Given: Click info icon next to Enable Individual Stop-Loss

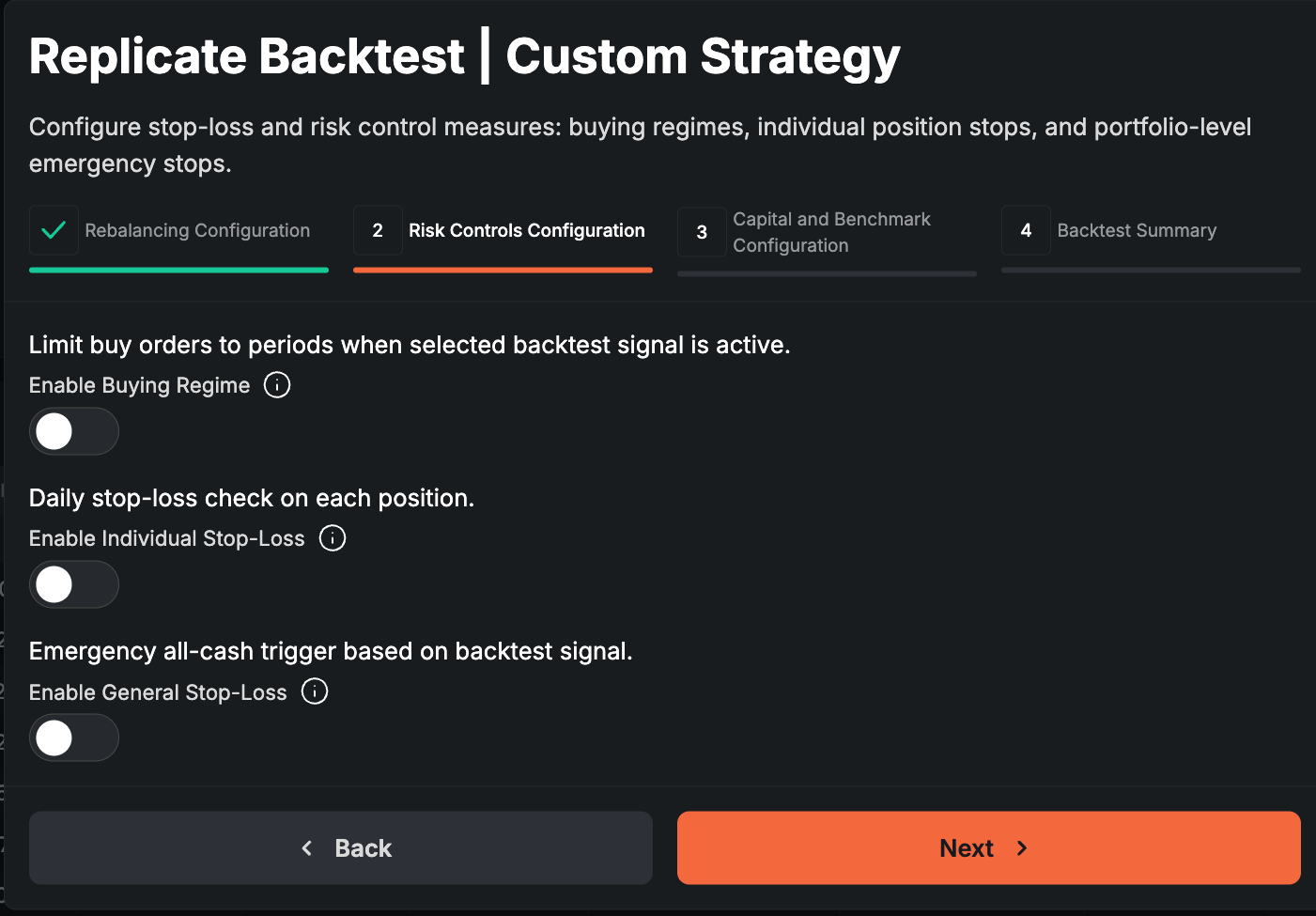Looking at the screenshot, I should (333, 538).
